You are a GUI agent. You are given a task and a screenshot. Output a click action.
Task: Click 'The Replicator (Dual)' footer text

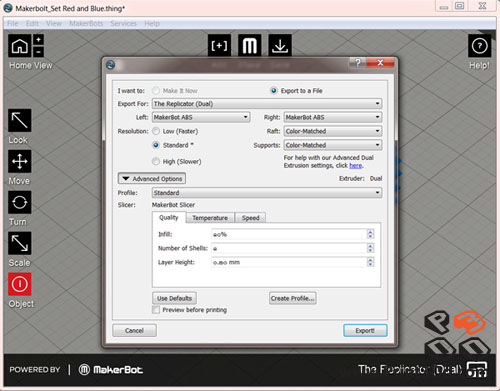[x=411, y=369]
